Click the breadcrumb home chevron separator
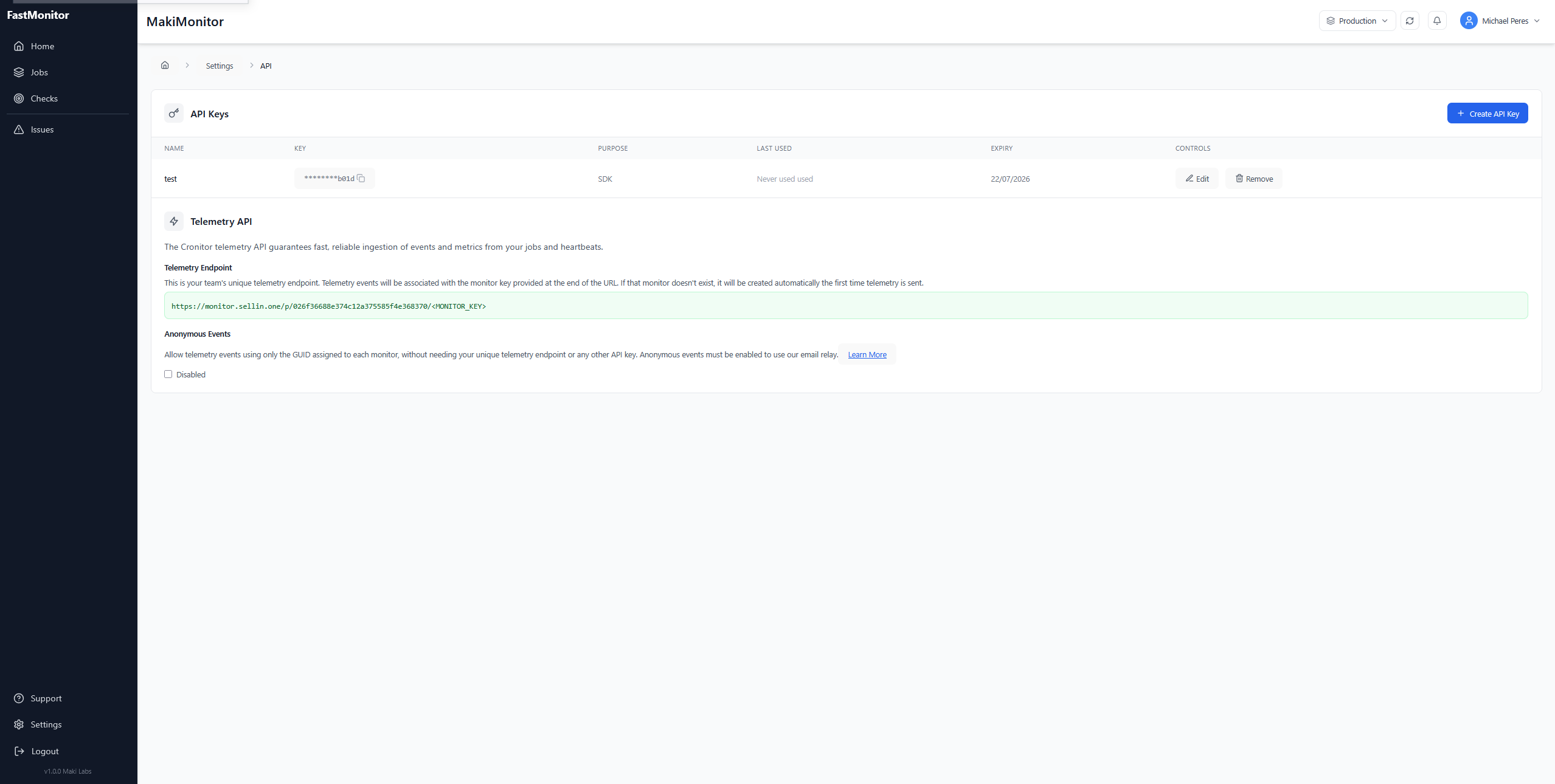 click(187, 65)
